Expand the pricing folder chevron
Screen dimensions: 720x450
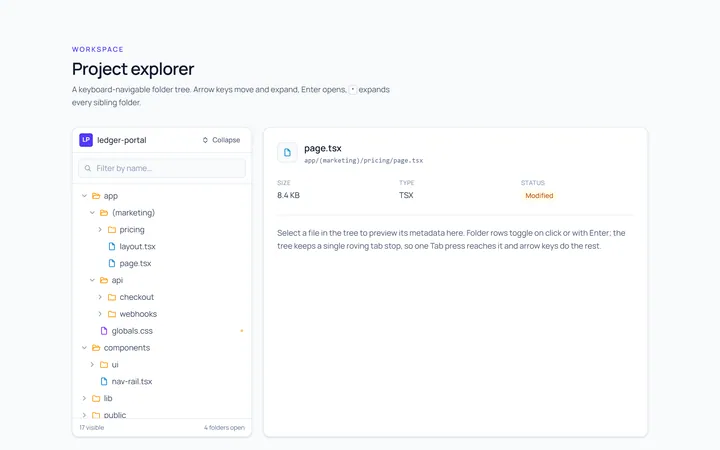click(100, 230)
